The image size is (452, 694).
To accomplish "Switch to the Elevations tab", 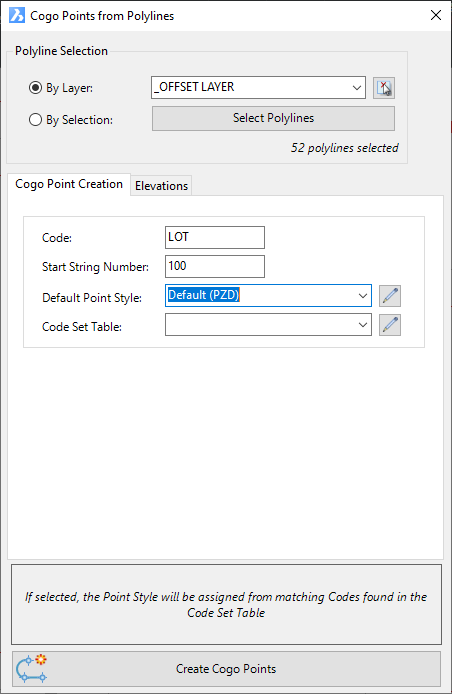I will click(x=161, y=186).
